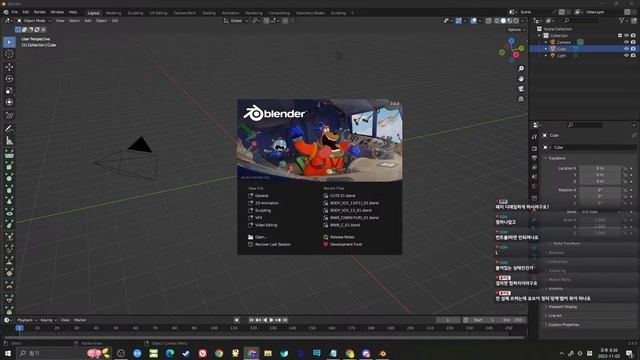This screenshot has width=640, height=360.
Task: Open recent file BODY_V25_13_01.blend
Action: pyautogui.click(x=348, y=210)
